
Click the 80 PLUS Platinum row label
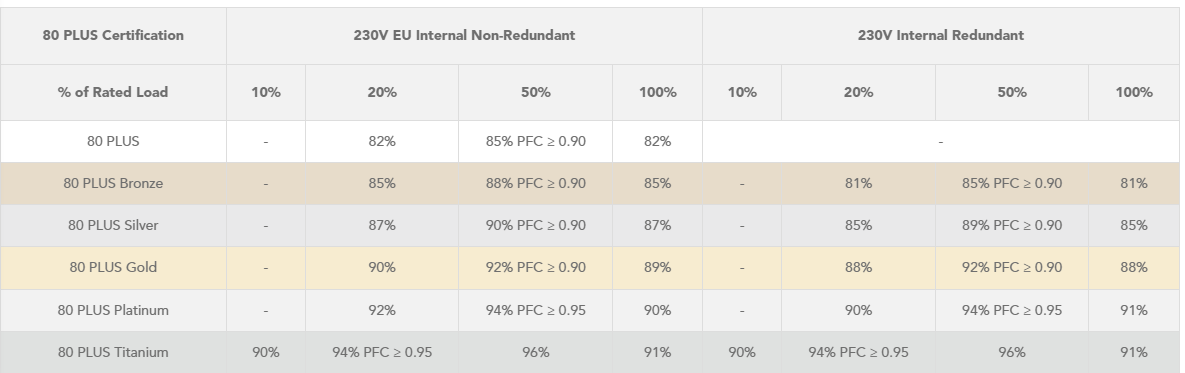[113, 310]
